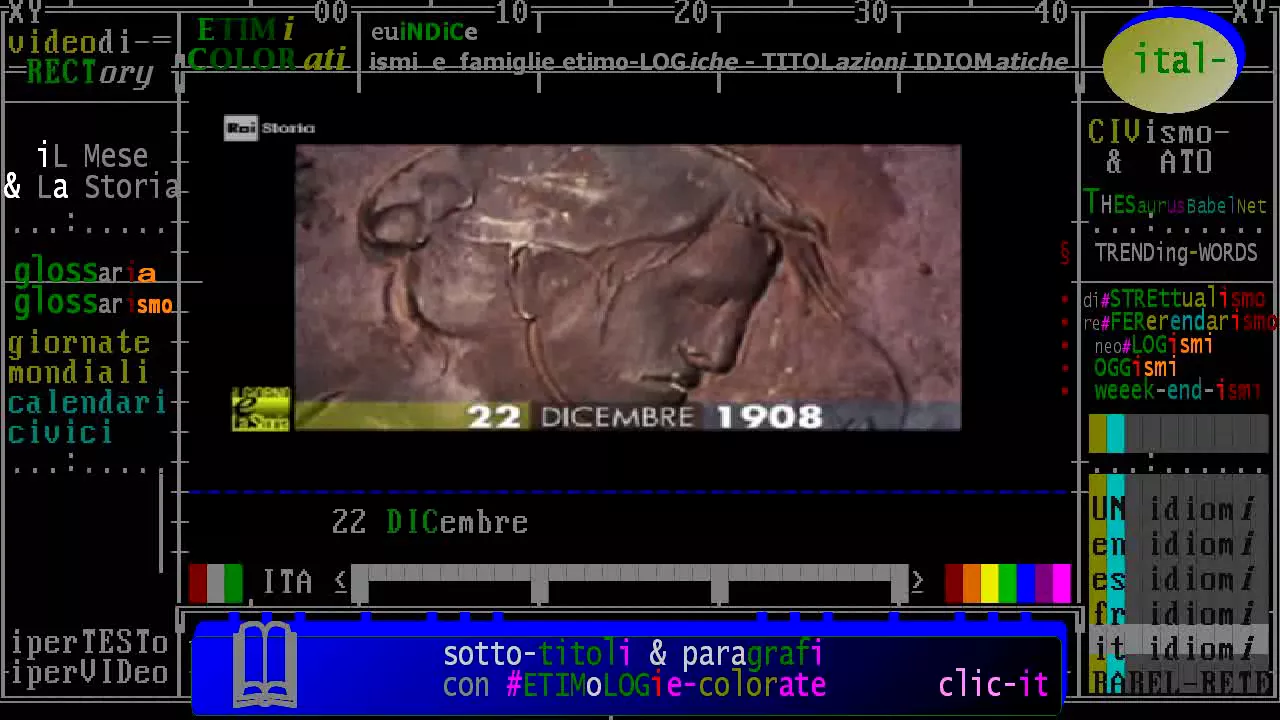Select 'UN idiomi' language row

point(1178,509)
